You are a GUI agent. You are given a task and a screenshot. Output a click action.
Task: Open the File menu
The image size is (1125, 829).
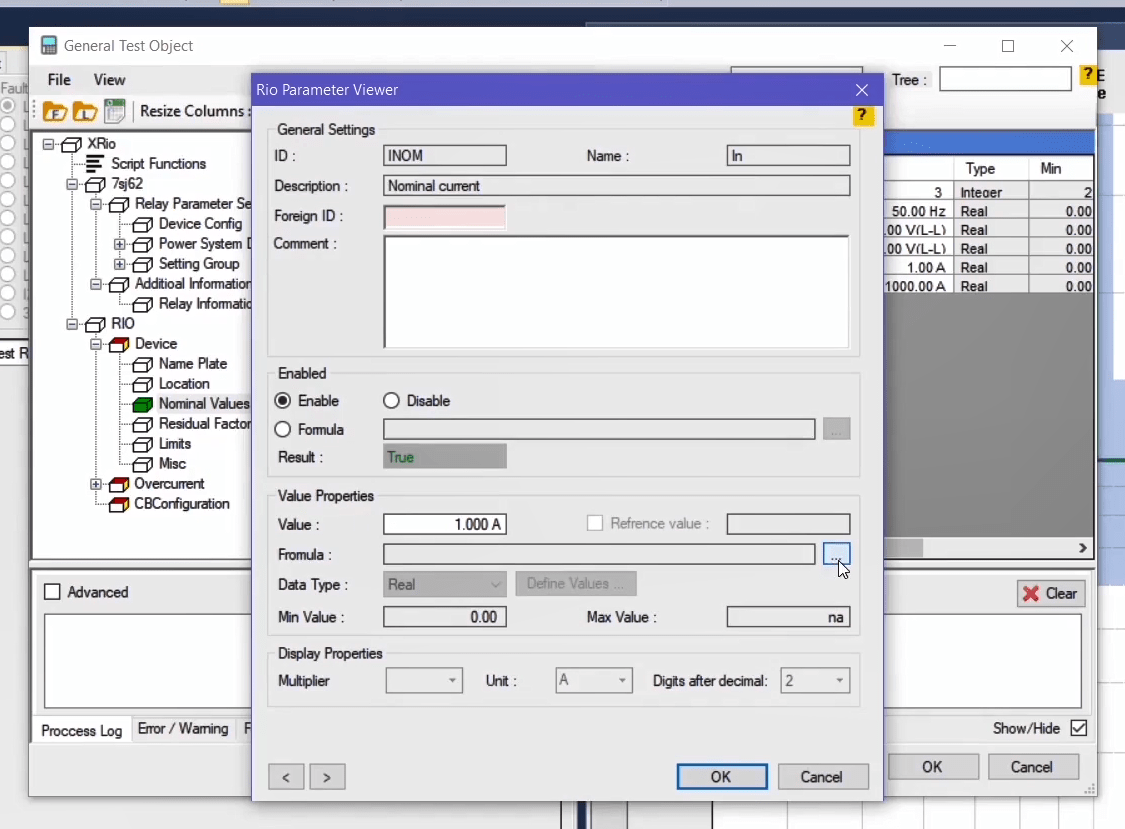coord(59,80)
